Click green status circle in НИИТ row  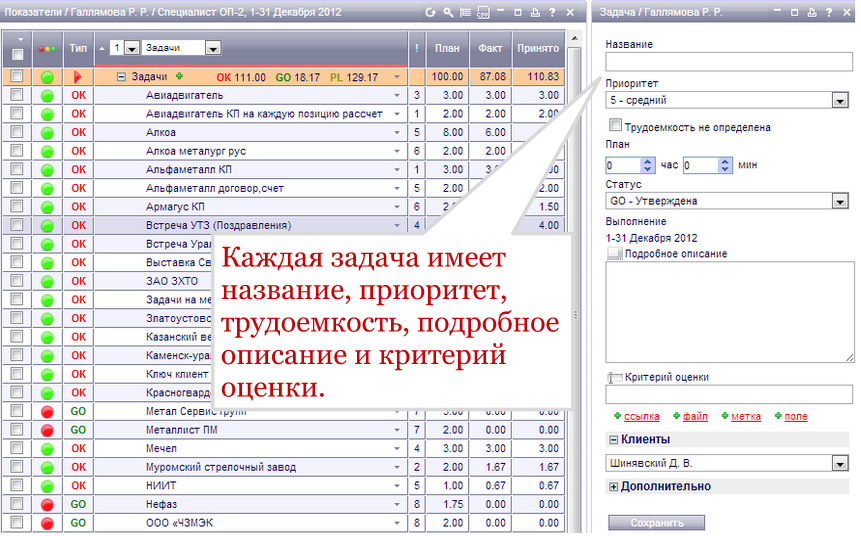(x=47, y=486)
